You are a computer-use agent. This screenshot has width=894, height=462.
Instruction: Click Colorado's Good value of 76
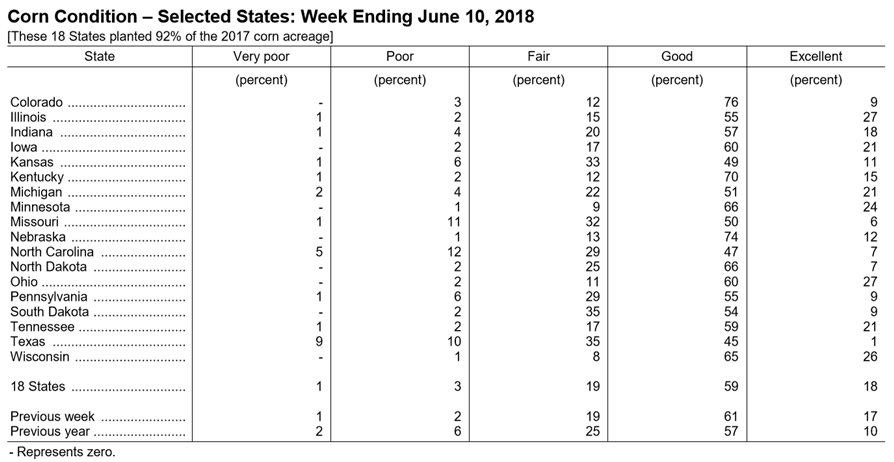tap(730, 103)
